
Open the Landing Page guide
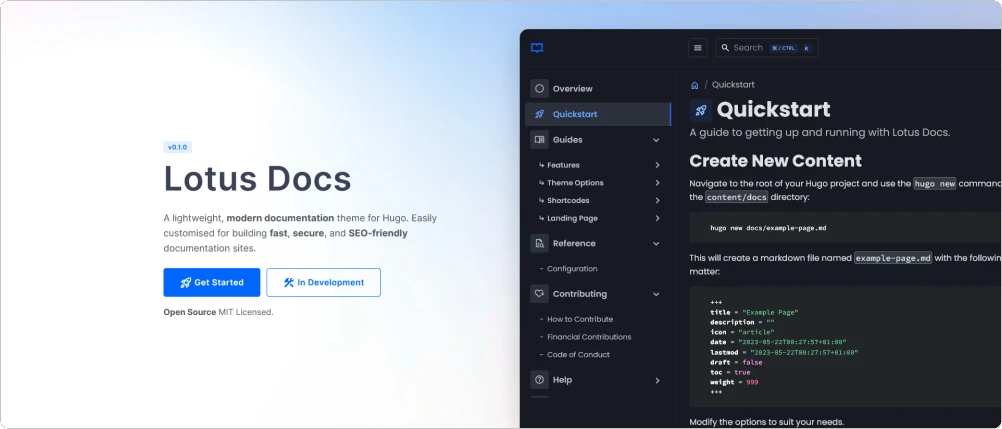[572, 219]
